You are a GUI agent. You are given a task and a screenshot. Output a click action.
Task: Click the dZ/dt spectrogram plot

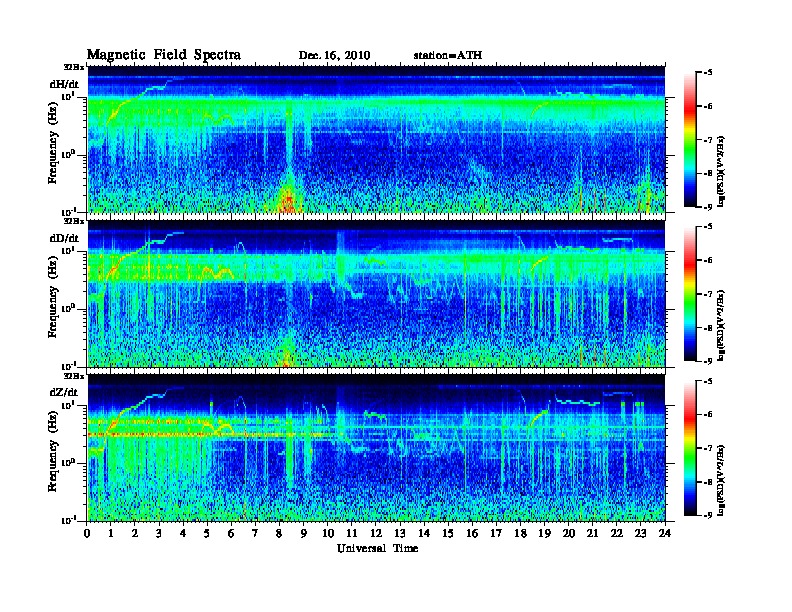pyautogui.click(x=376, y=448)
